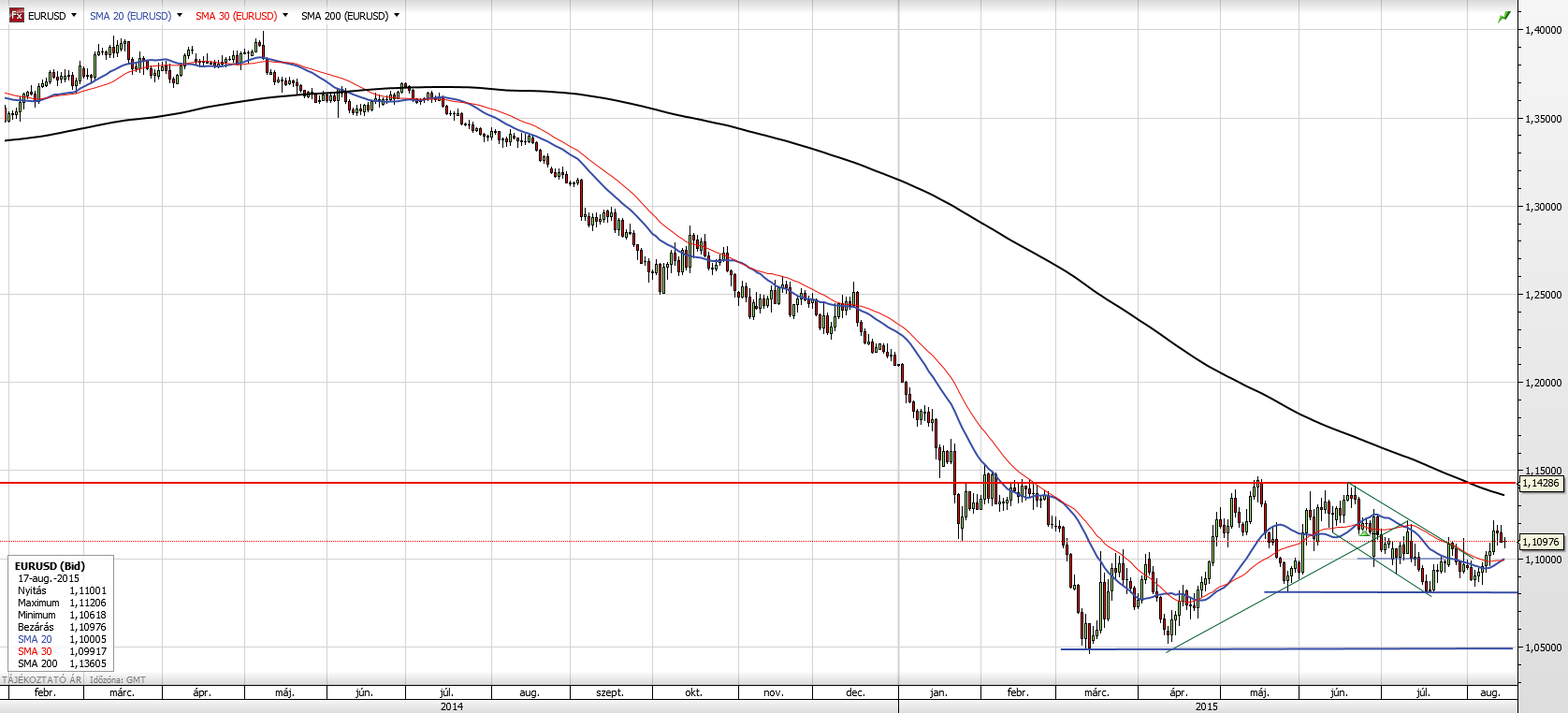This screenshot has width=1568, height=713.
Task: Click the Bezárás row in info box
Action: [62, 627]
